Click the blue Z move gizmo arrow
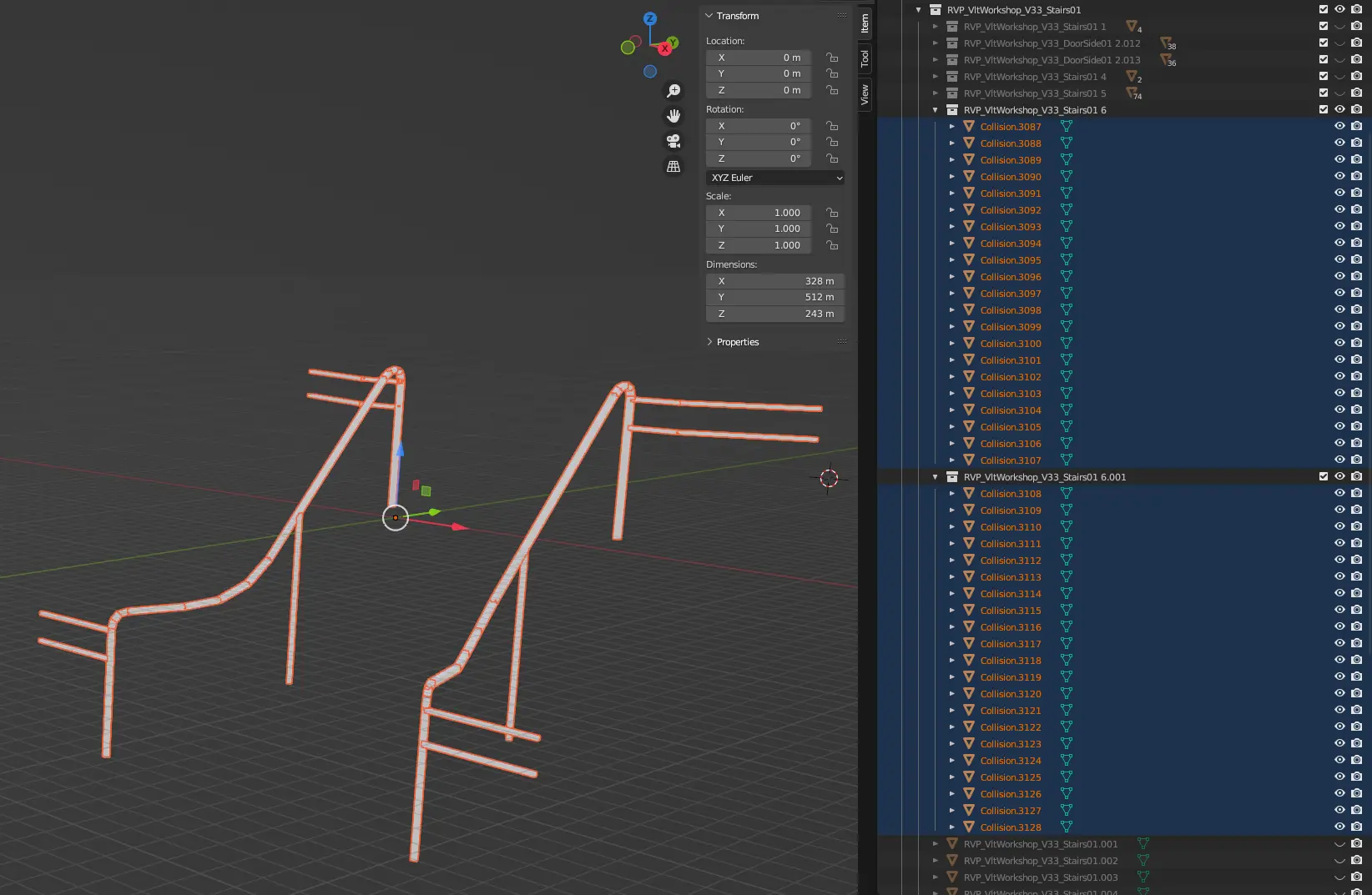The width and height of the screenshot is (1372, 895). point(399,450)
